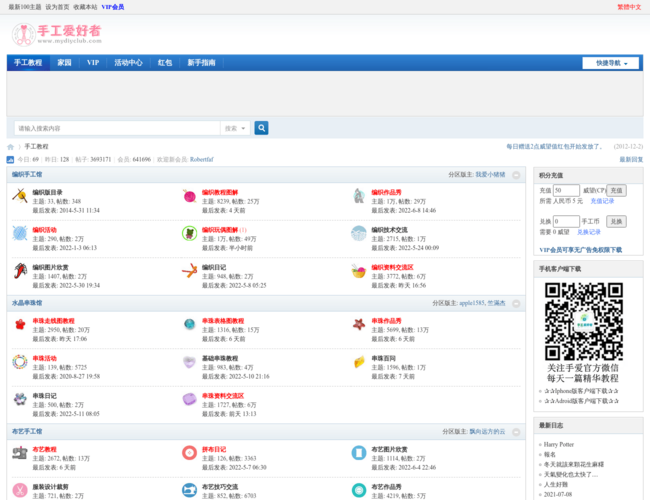Click the 编织教程图解 yarn ball icon
The image size is (650, 500).
pos(188,196)
